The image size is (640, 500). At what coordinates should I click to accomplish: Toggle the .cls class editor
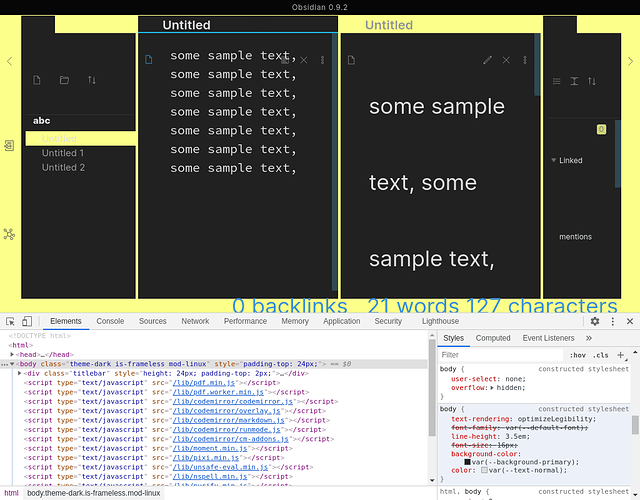(600, 355)
